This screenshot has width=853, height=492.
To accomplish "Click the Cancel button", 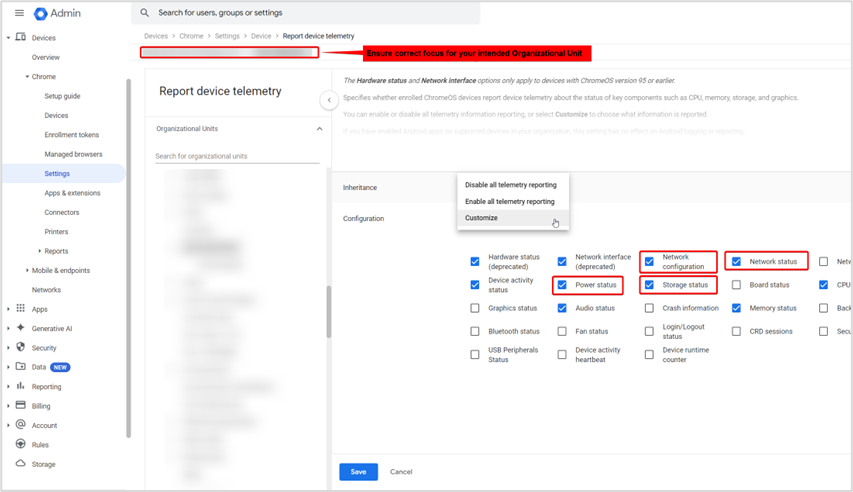I will click(401, 471).
